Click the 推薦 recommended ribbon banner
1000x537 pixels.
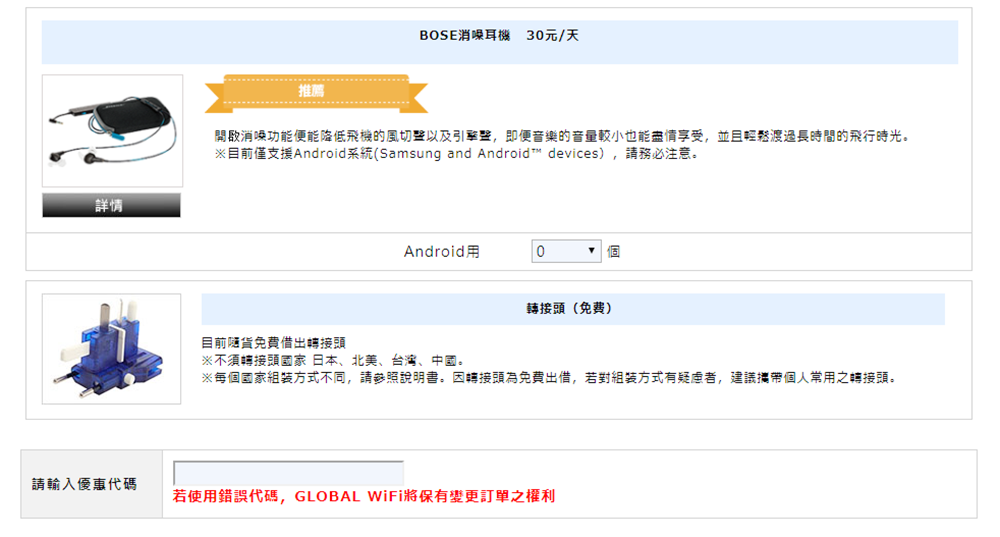pos(316,92)
